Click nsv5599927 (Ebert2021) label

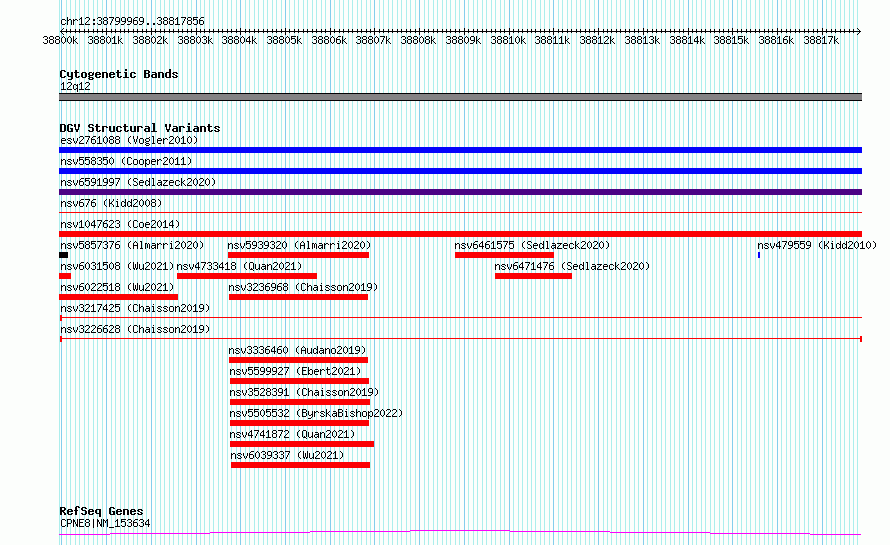pyautogui.click(x=295, y=371)
